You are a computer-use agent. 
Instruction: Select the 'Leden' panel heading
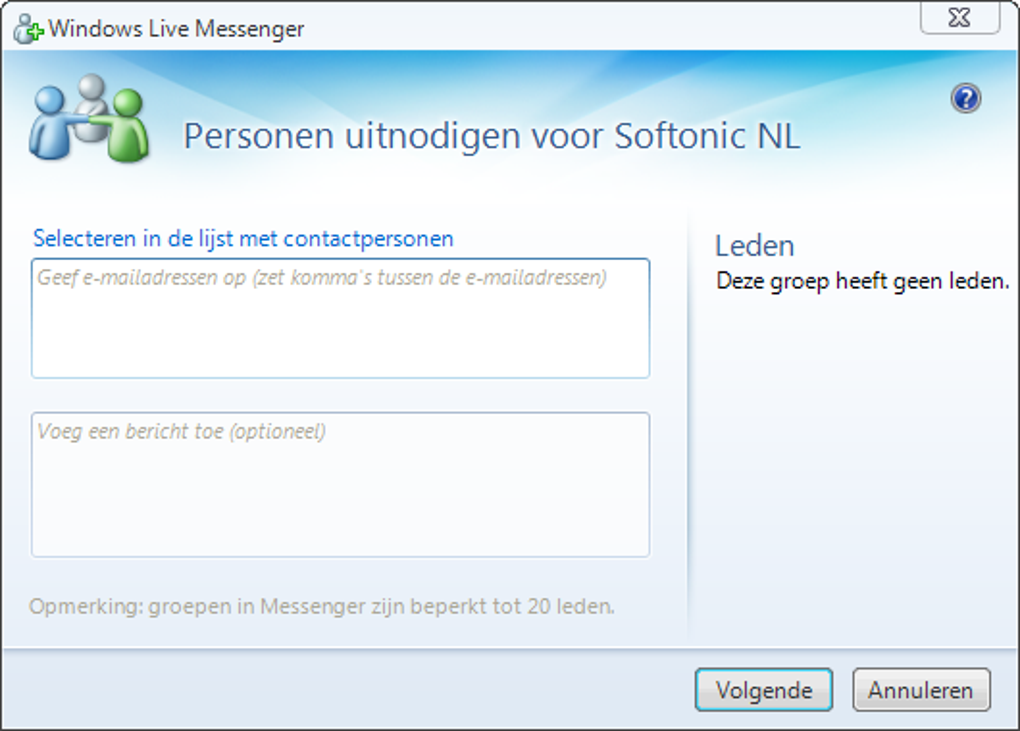[x=754, y=246]
